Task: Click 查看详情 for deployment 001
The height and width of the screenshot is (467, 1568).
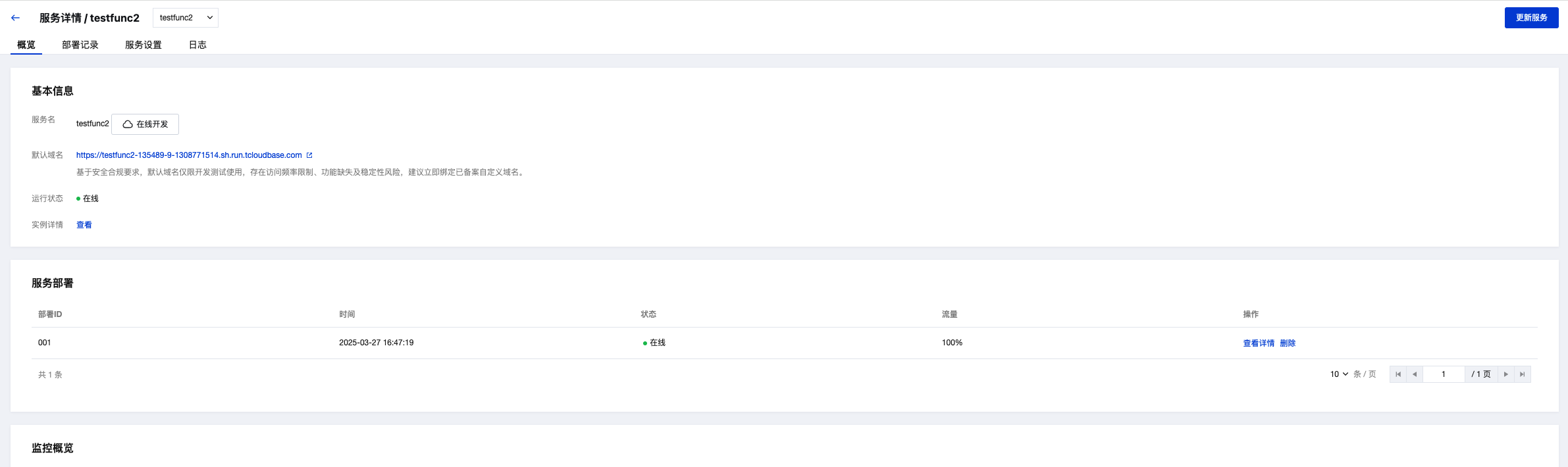Action: coord(1259,343)
